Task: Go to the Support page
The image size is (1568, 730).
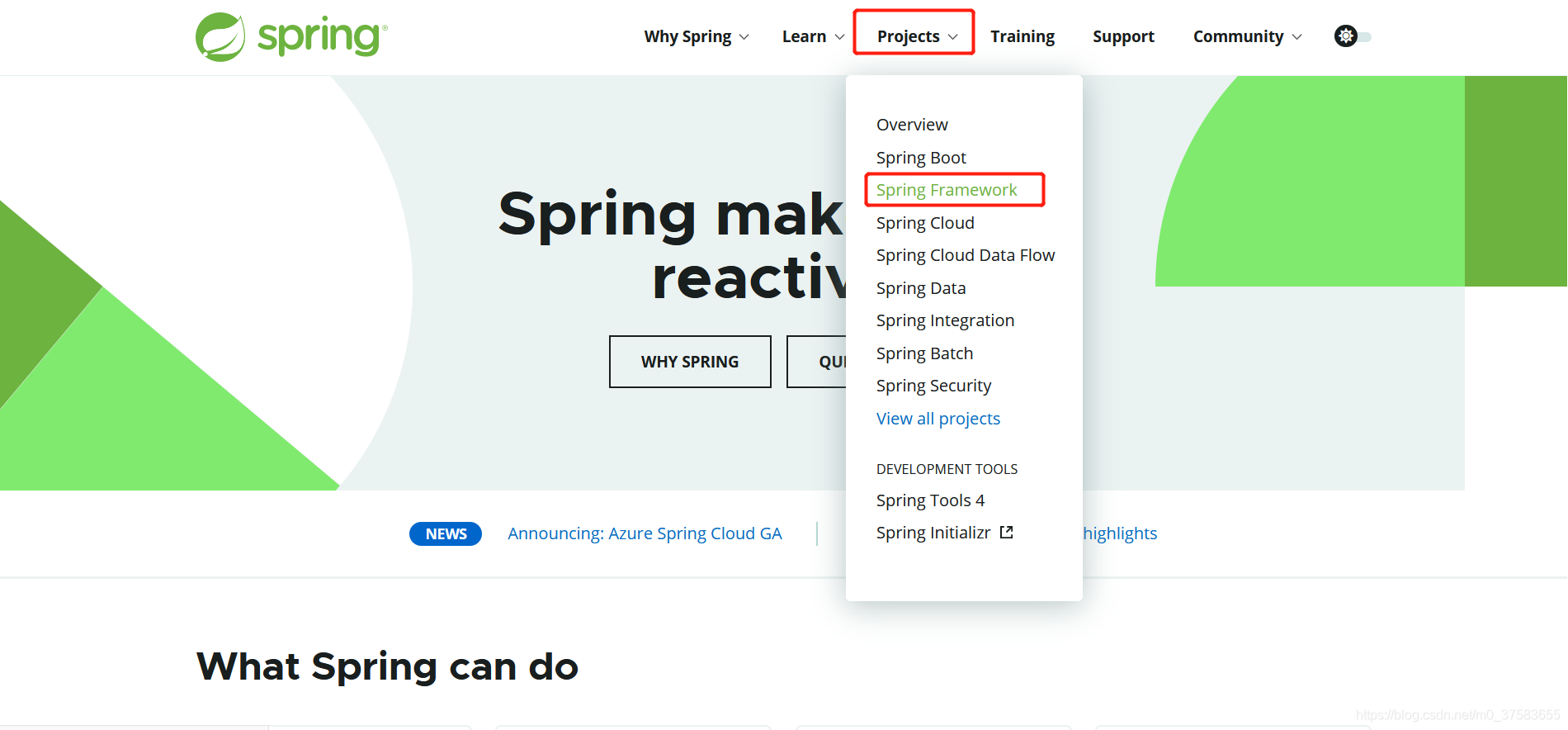Action: [1123, 36]
